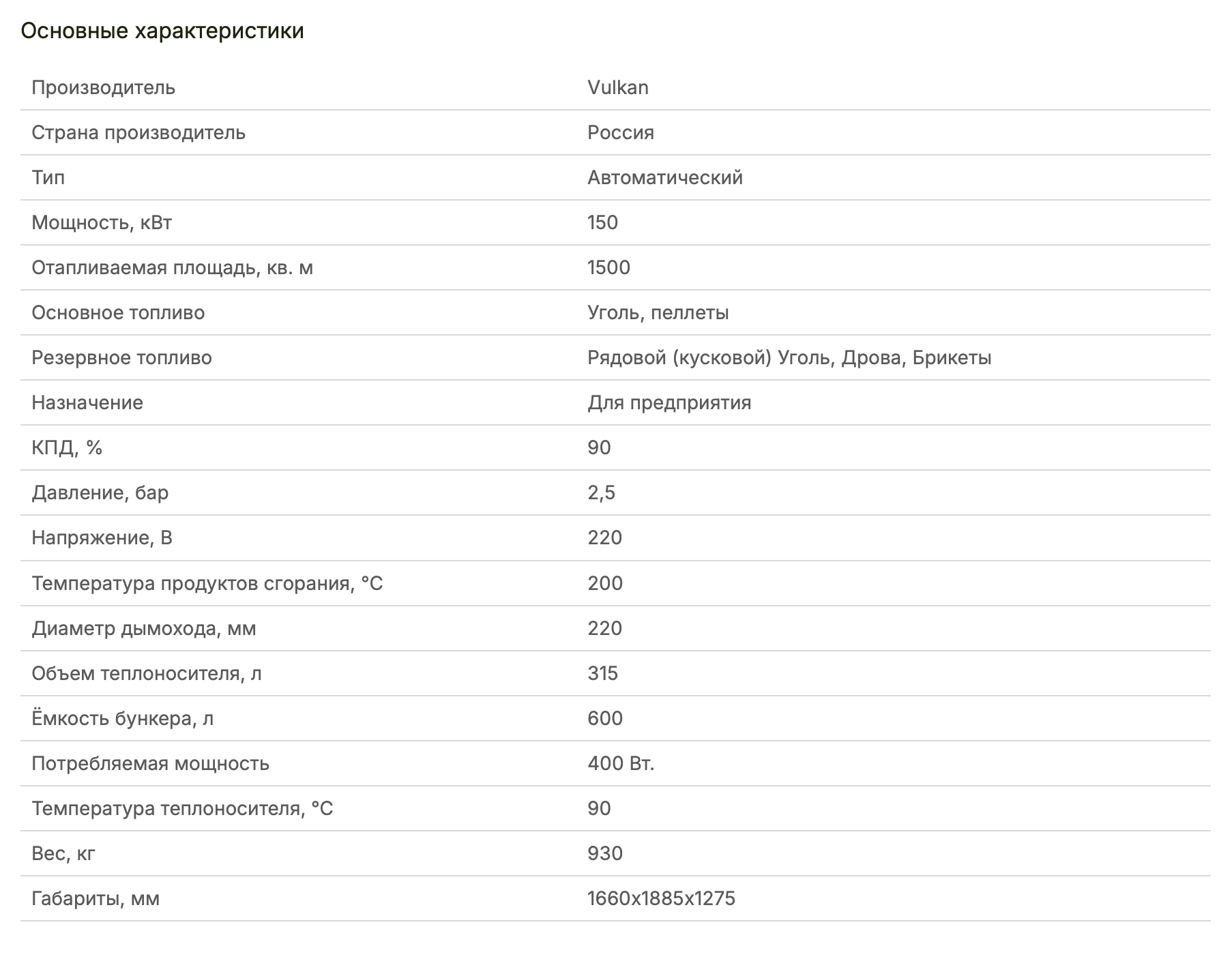Select the 1660x1885x1275 dimensions value

[x=660, y=898]
